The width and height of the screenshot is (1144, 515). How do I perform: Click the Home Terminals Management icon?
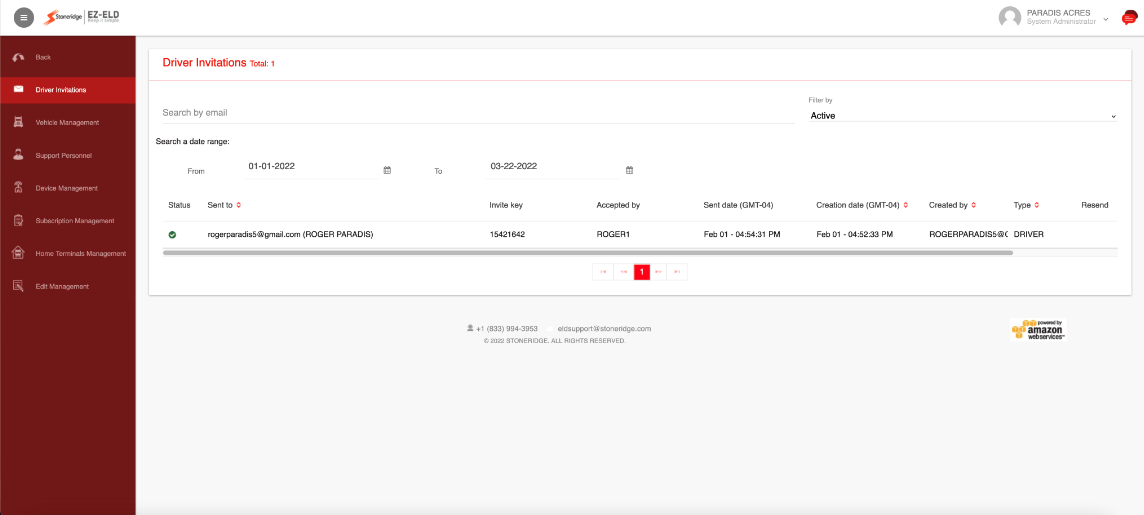tap(19, 253)
